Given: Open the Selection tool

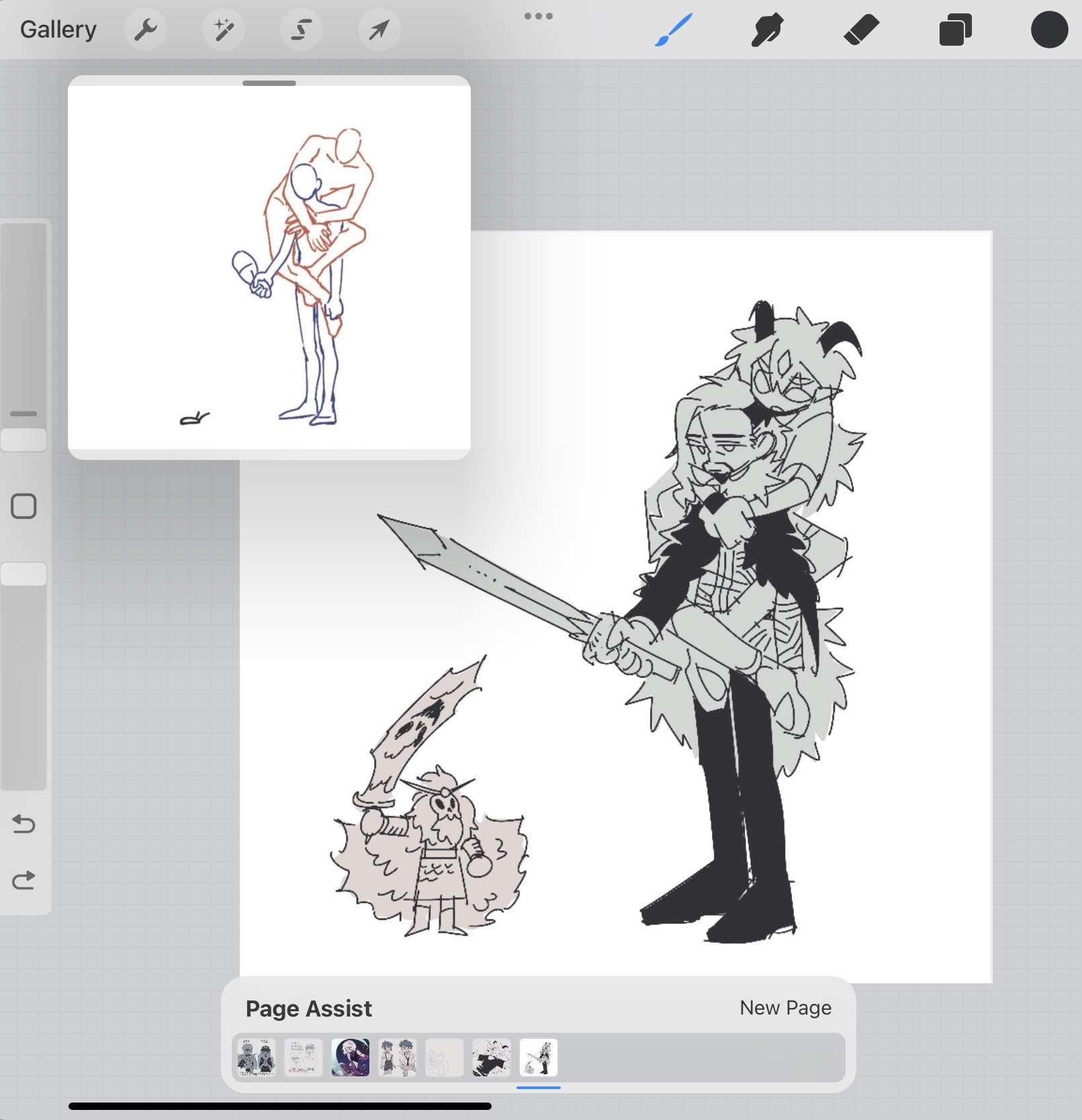Looking at the screenshot, I should (302, 30).
